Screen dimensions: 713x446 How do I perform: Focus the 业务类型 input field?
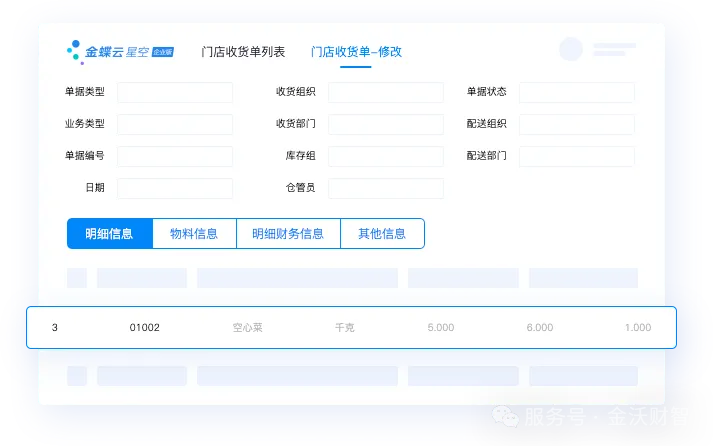pos(175,124)
